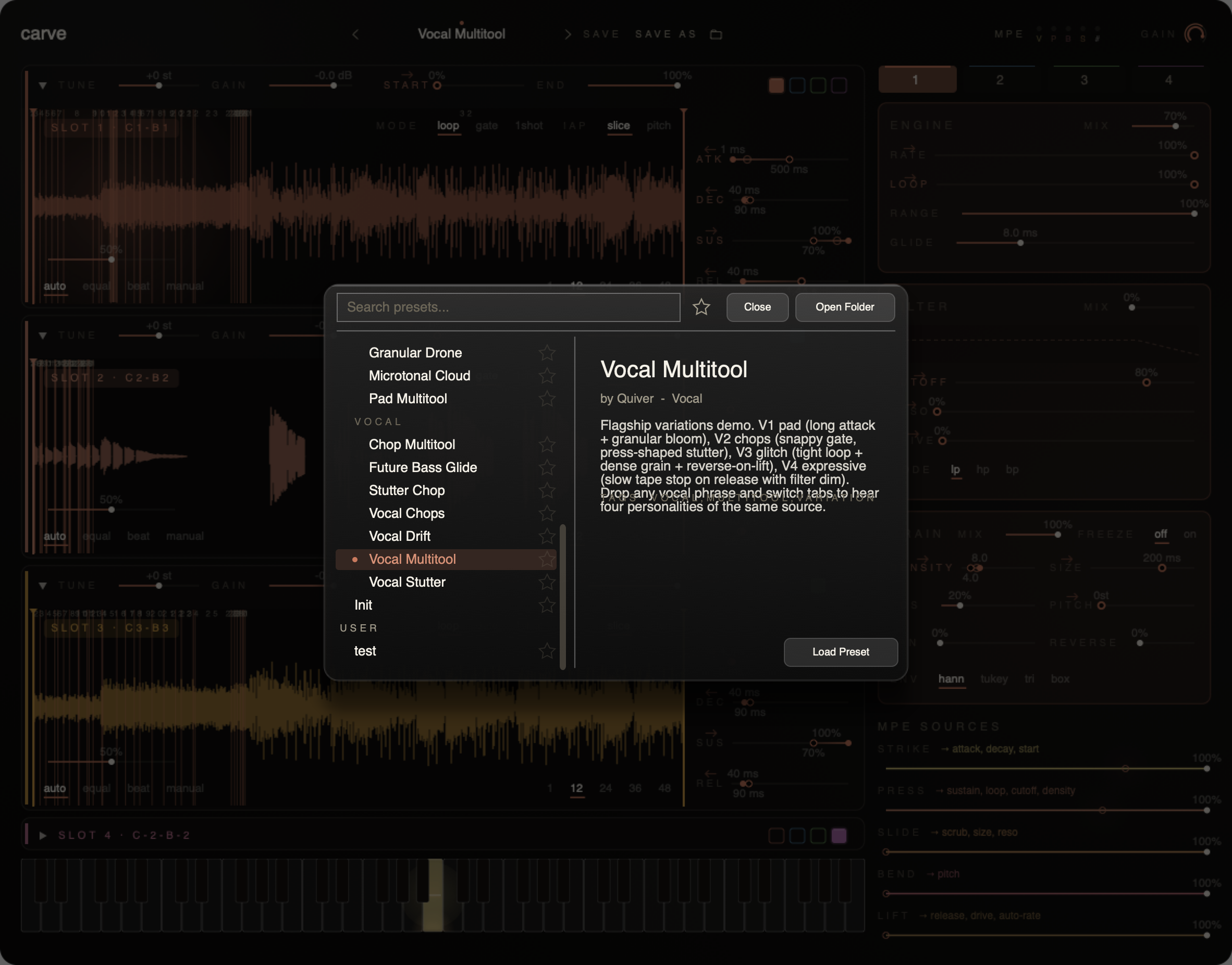Close the preset browser
This screenshot has height=965, width=1232.
pyautogui.click(x=757, y=307)
